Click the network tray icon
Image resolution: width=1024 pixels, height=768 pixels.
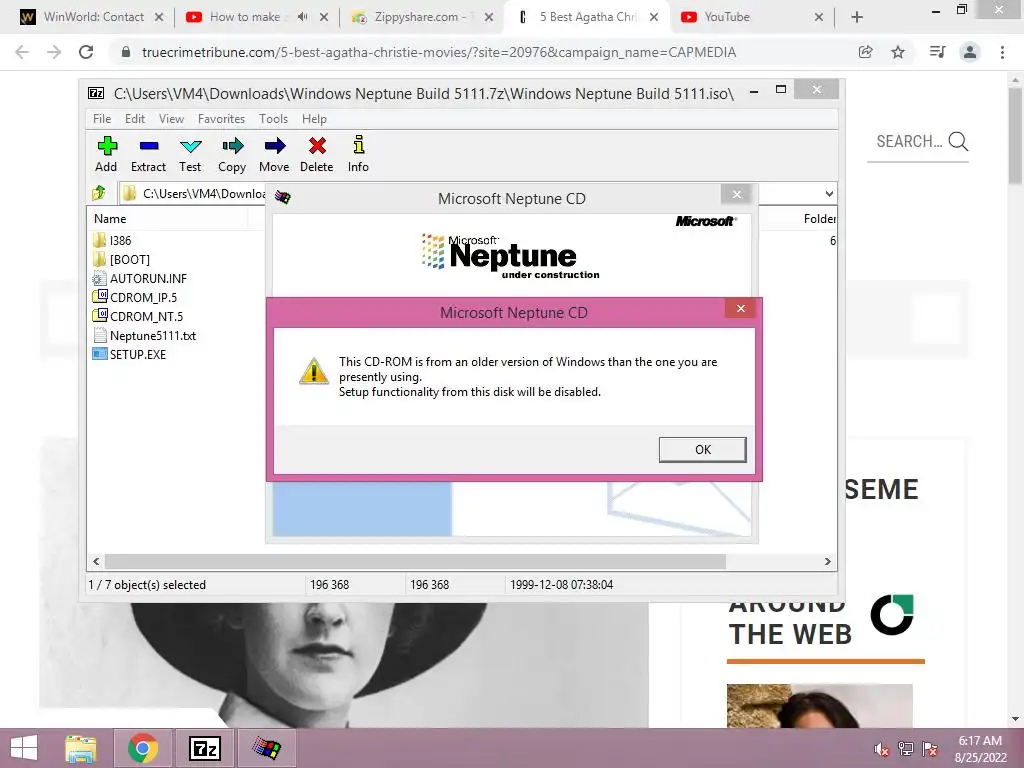click(x=906, y=749)
